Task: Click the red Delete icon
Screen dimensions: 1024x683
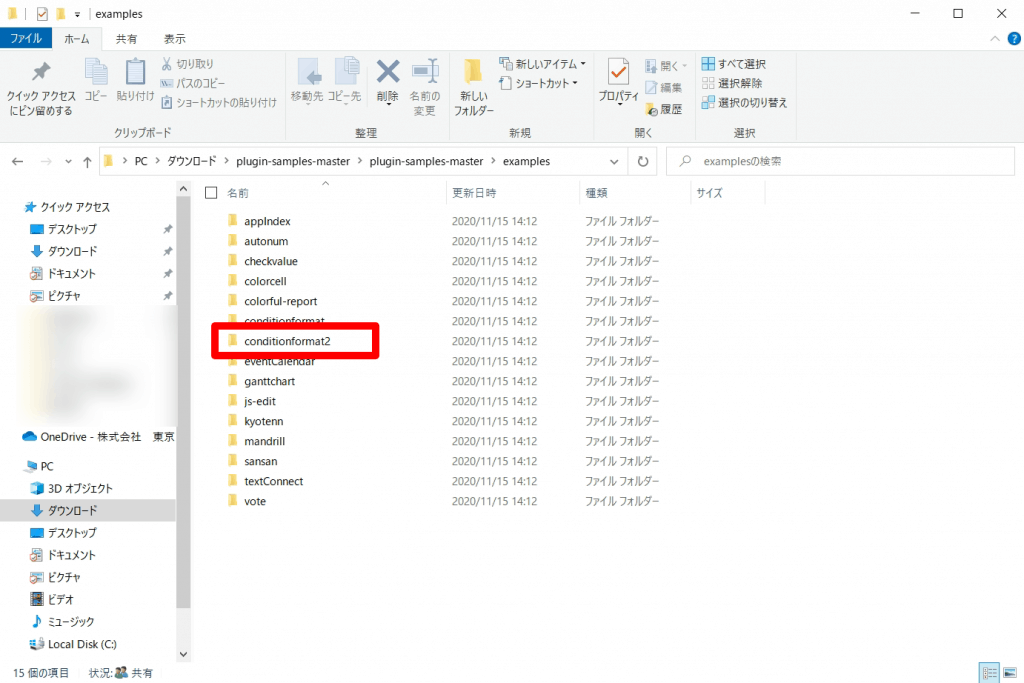Action: coord(387,74)
